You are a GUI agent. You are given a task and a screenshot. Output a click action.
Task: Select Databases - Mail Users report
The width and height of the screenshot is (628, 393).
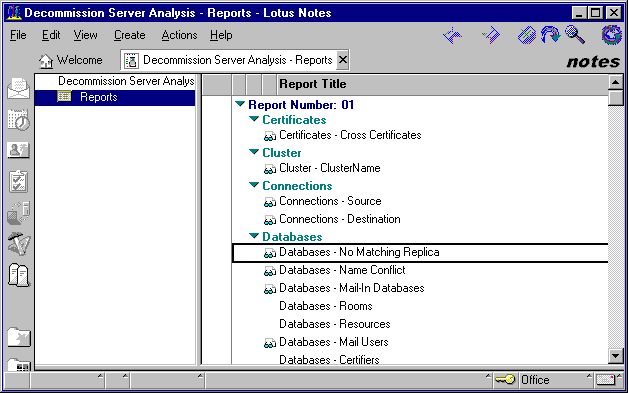tap(334, 343)
